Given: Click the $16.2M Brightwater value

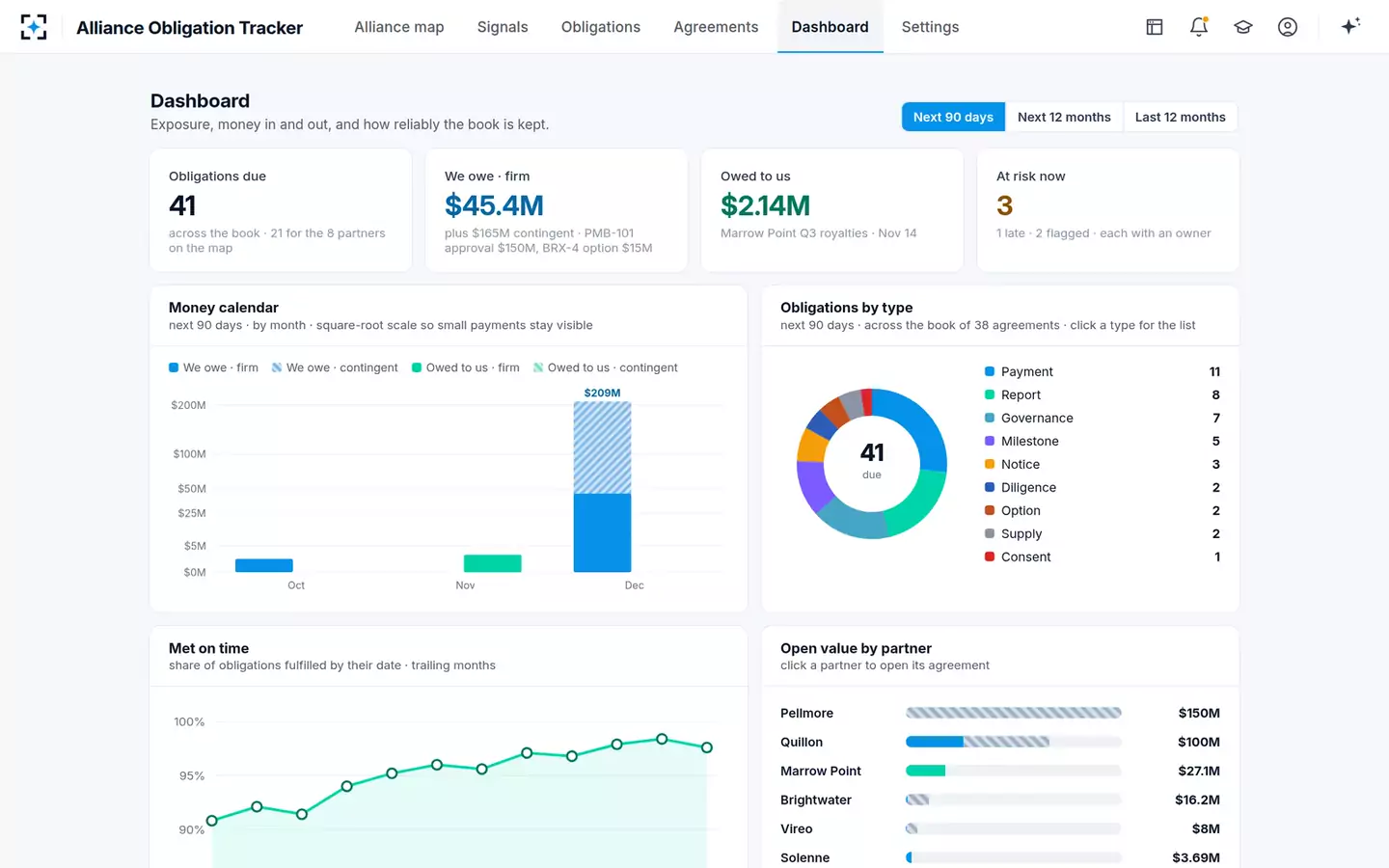Looking at the screenshot, I should pos(1197,800).
